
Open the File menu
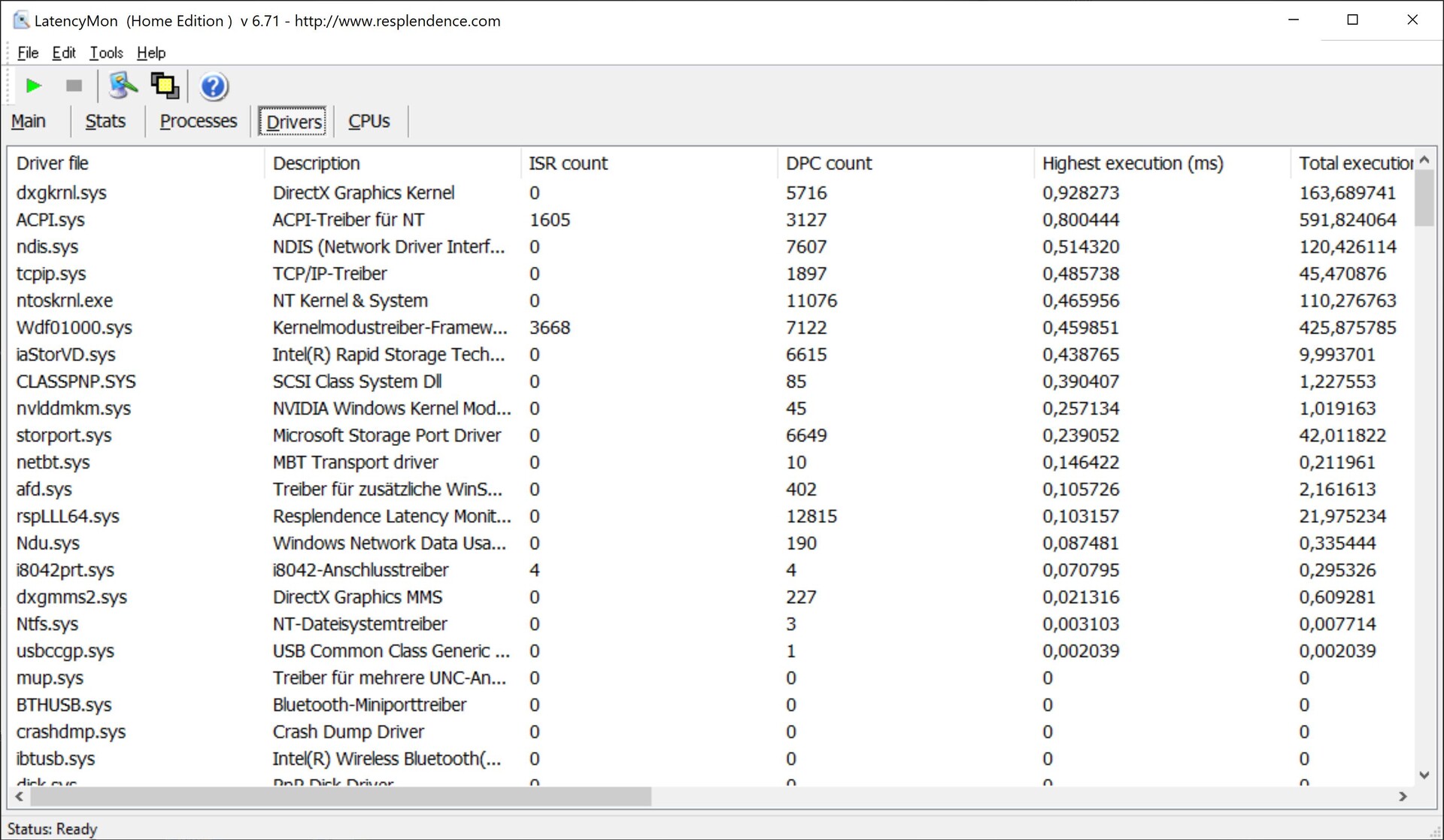28,53
